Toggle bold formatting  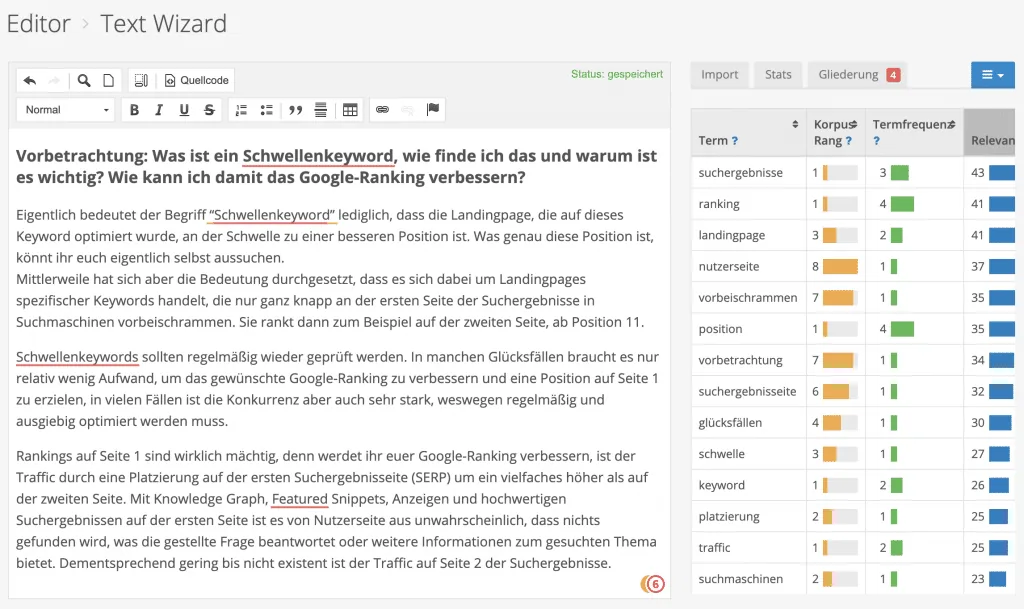coord(134,110)
